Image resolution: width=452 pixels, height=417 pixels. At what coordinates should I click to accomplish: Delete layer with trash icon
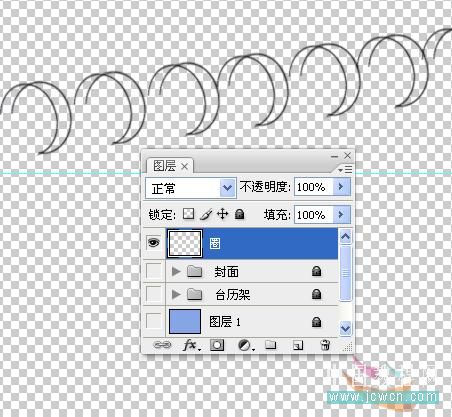tap(325, 345)
